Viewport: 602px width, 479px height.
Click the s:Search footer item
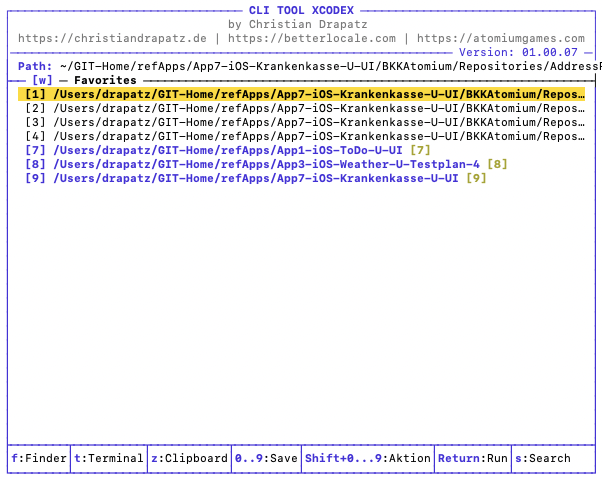(543, 458)
